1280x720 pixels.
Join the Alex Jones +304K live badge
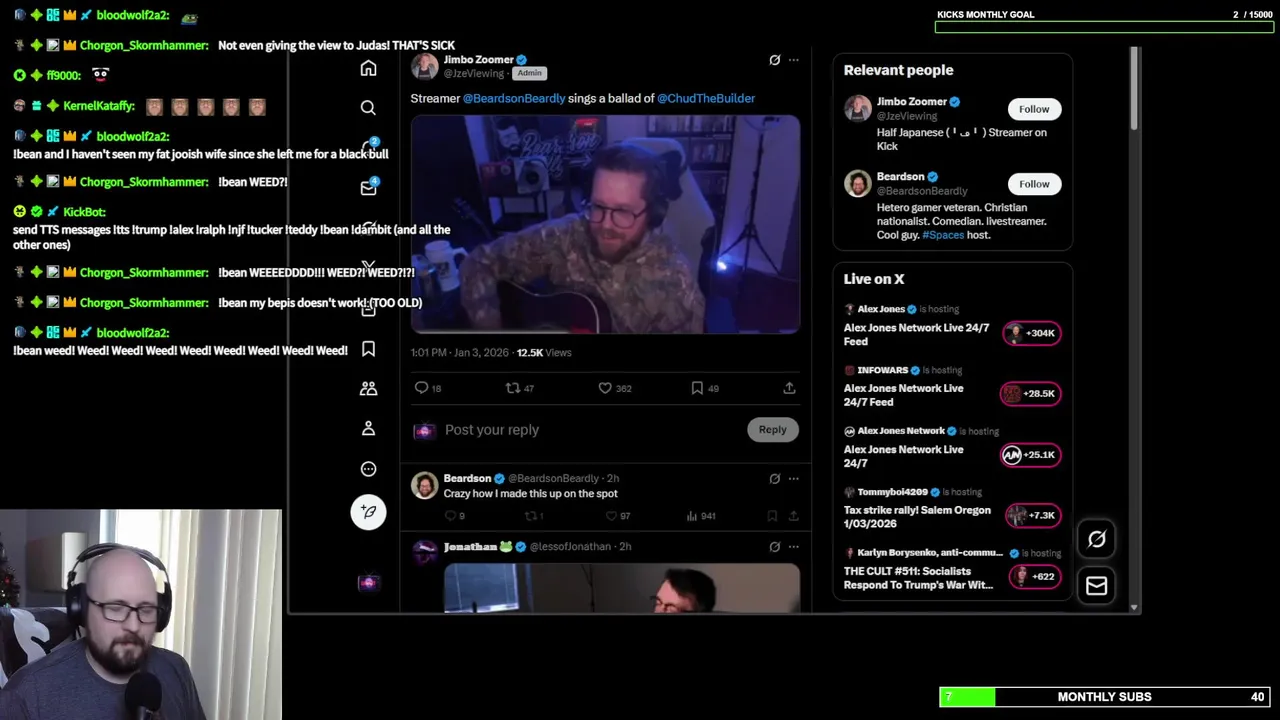coord(1032,333)
